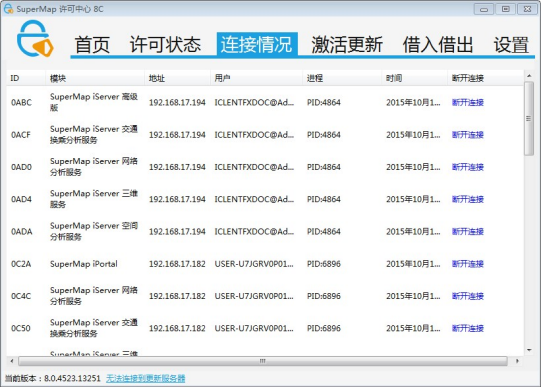Maximize the SuperMap license window

point(506,9)
